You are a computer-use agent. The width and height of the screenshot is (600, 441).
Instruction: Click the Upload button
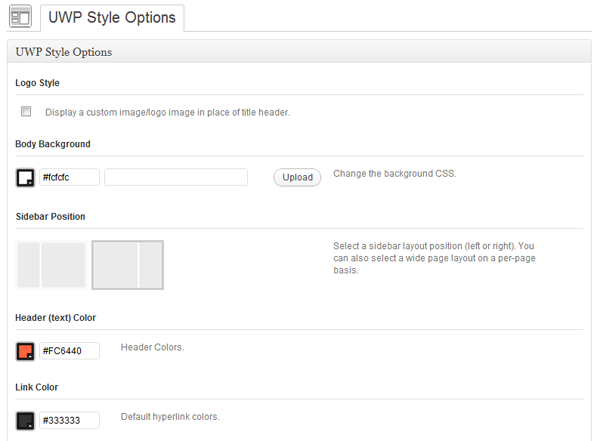(x=297, y=177)
